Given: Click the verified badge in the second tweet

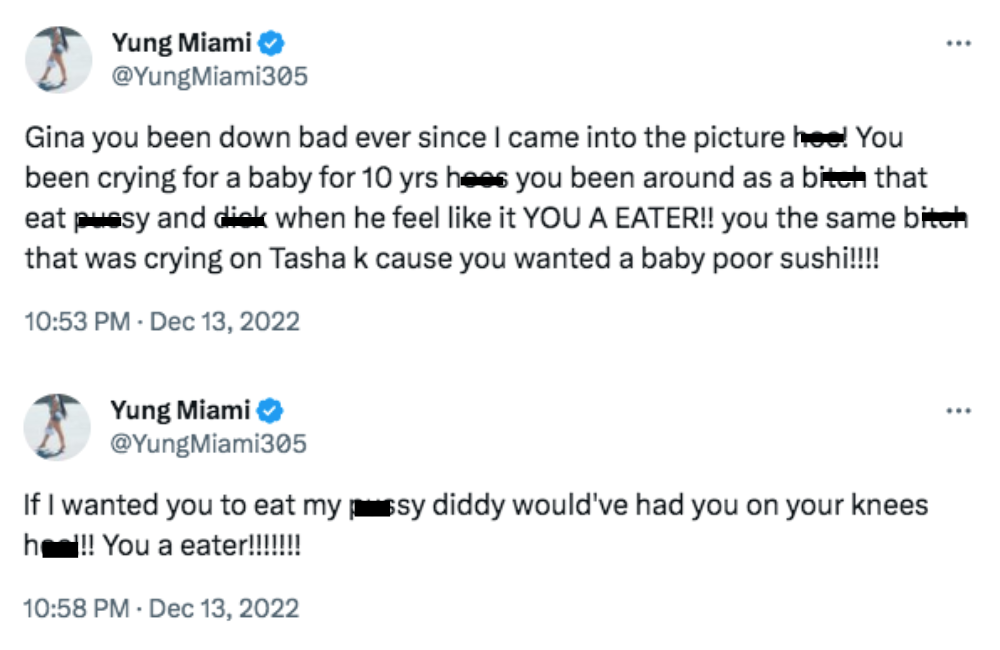Looking at the screenshot, I should [272, 410].
